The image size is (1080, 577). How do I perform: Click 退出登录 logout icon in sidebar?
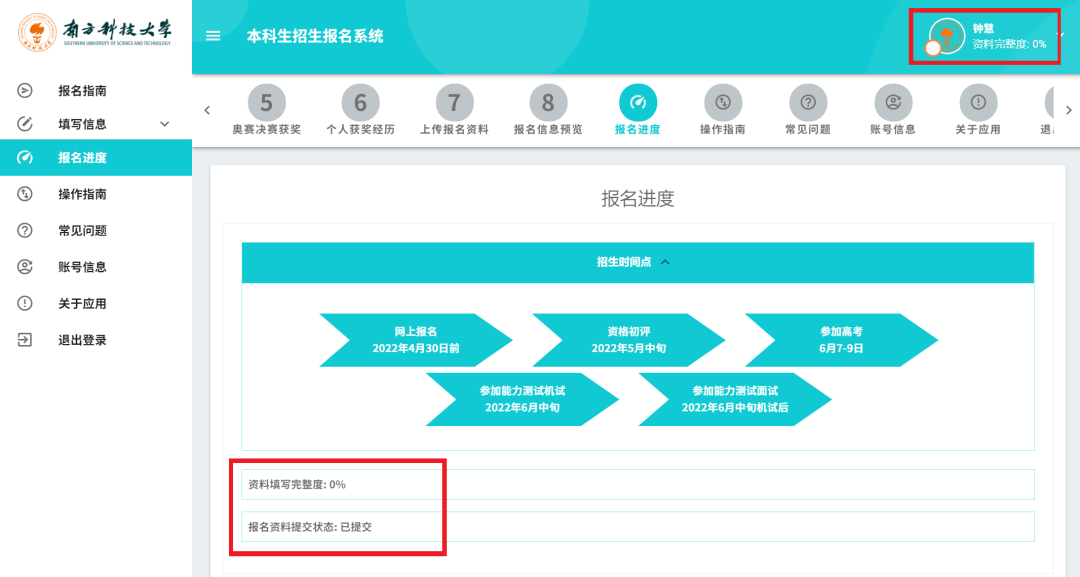(x=25, y=340)
